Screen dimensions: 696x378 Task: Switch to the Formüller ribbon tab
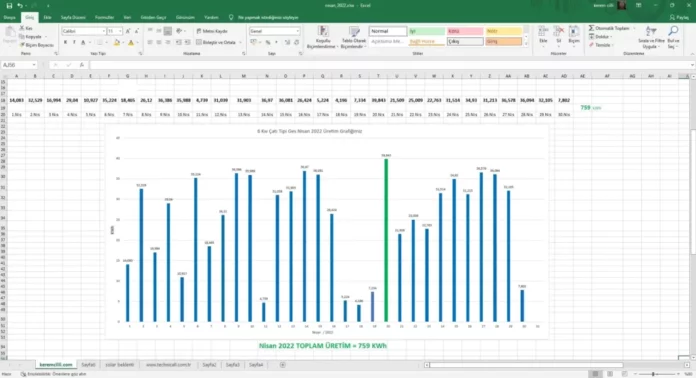pos(104,17)
